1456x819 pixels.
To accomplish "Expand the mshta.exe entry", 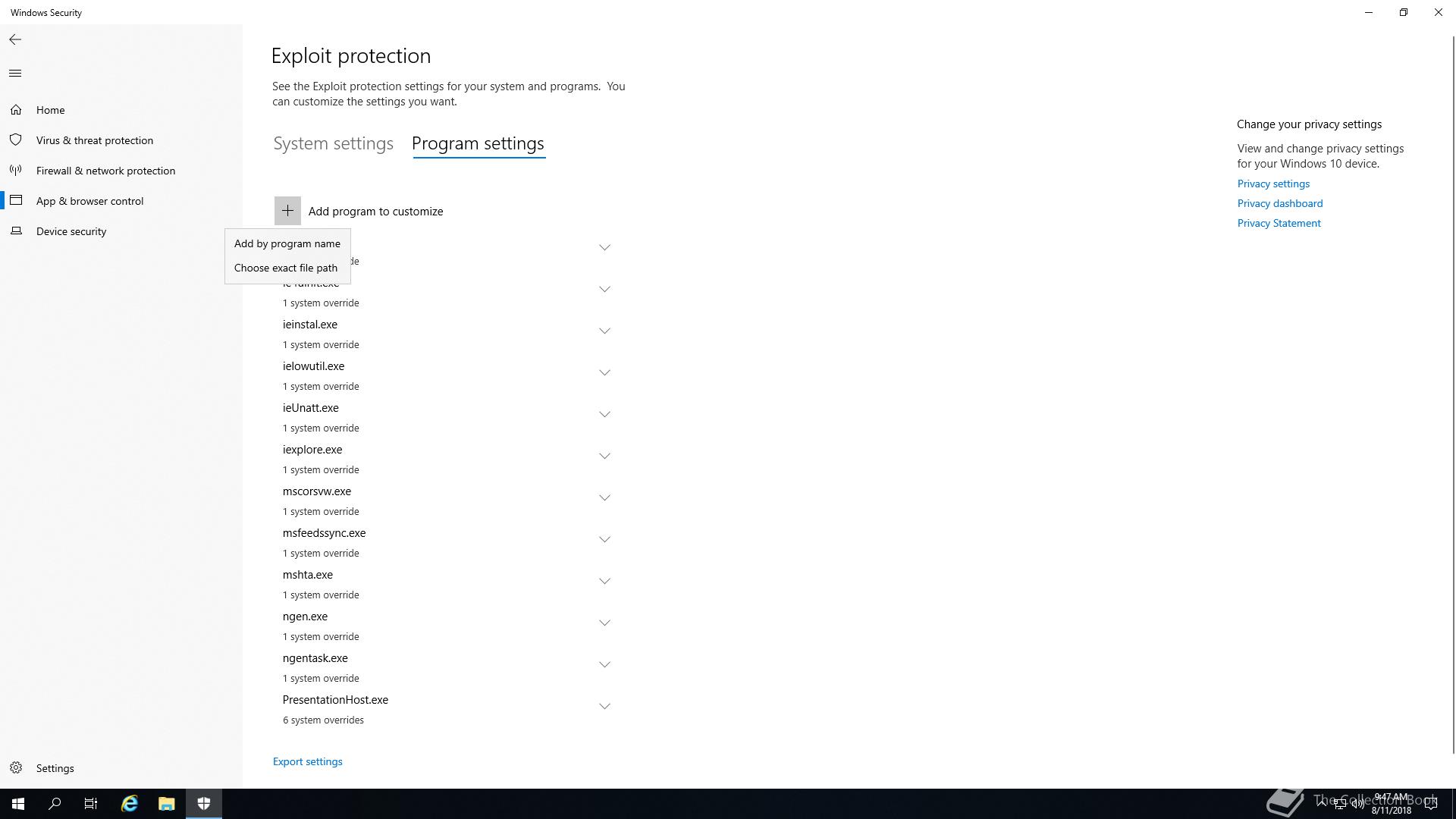I will point(604,582).
